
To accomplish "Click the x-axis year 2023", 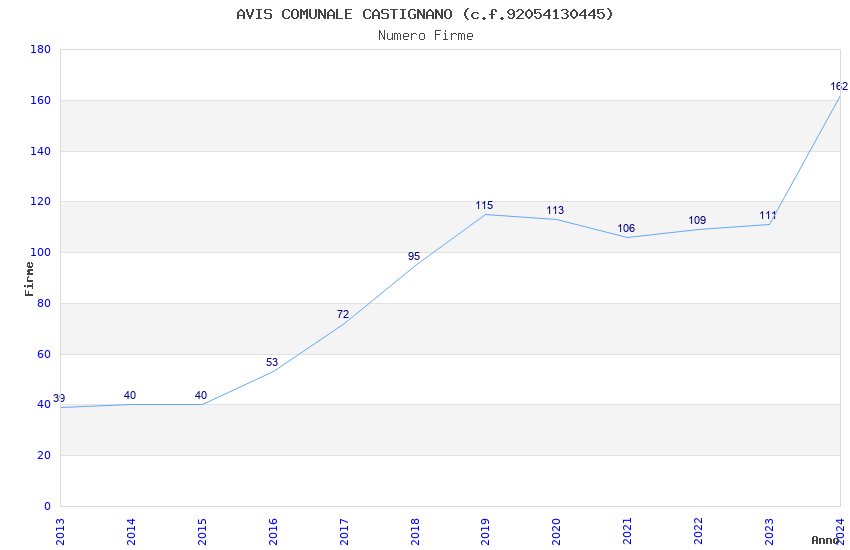I will coord(769,532).
